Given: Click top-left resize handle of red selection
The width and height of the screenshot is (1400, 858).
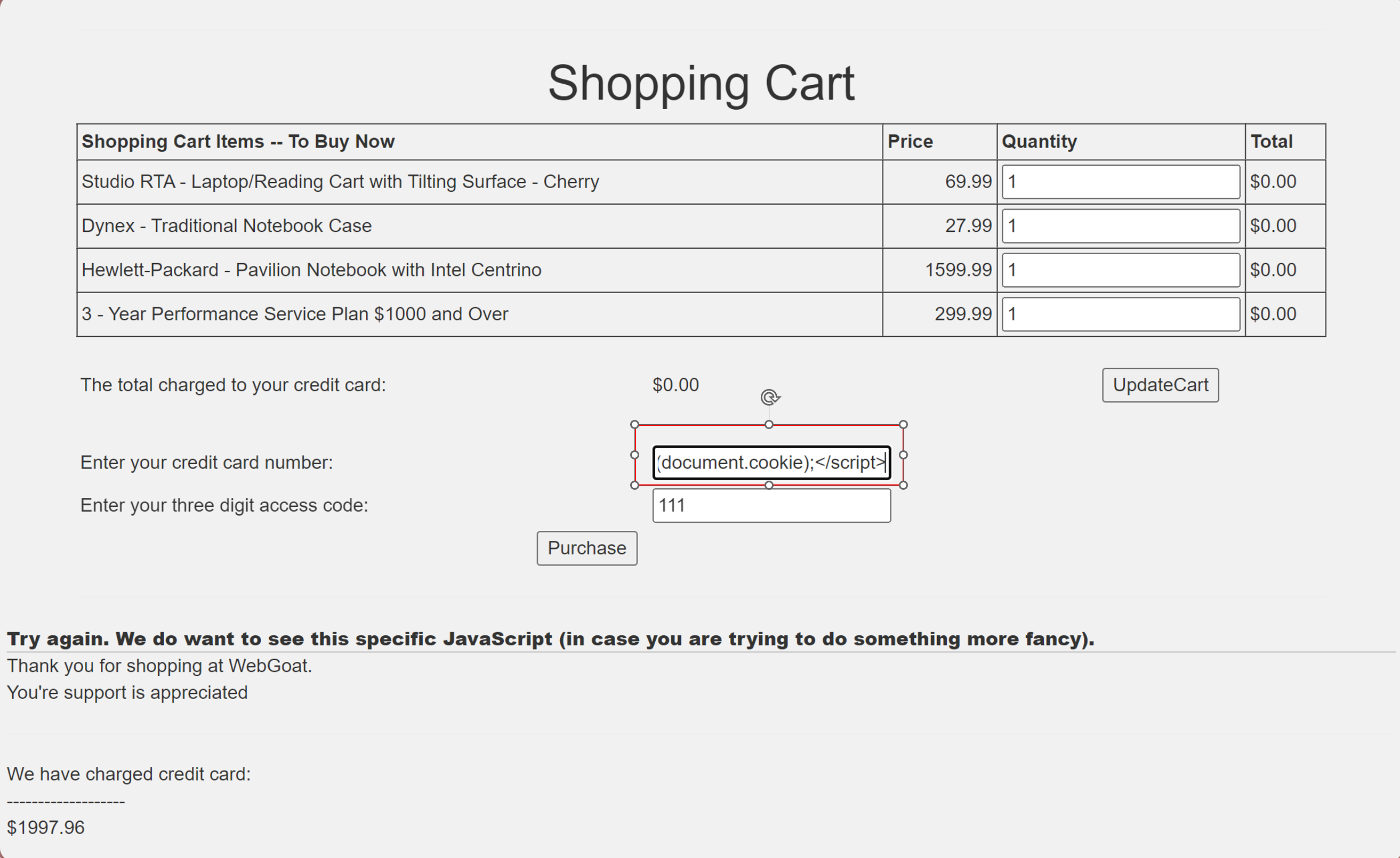Looking at the screenshot, I should tap(634, 425).
